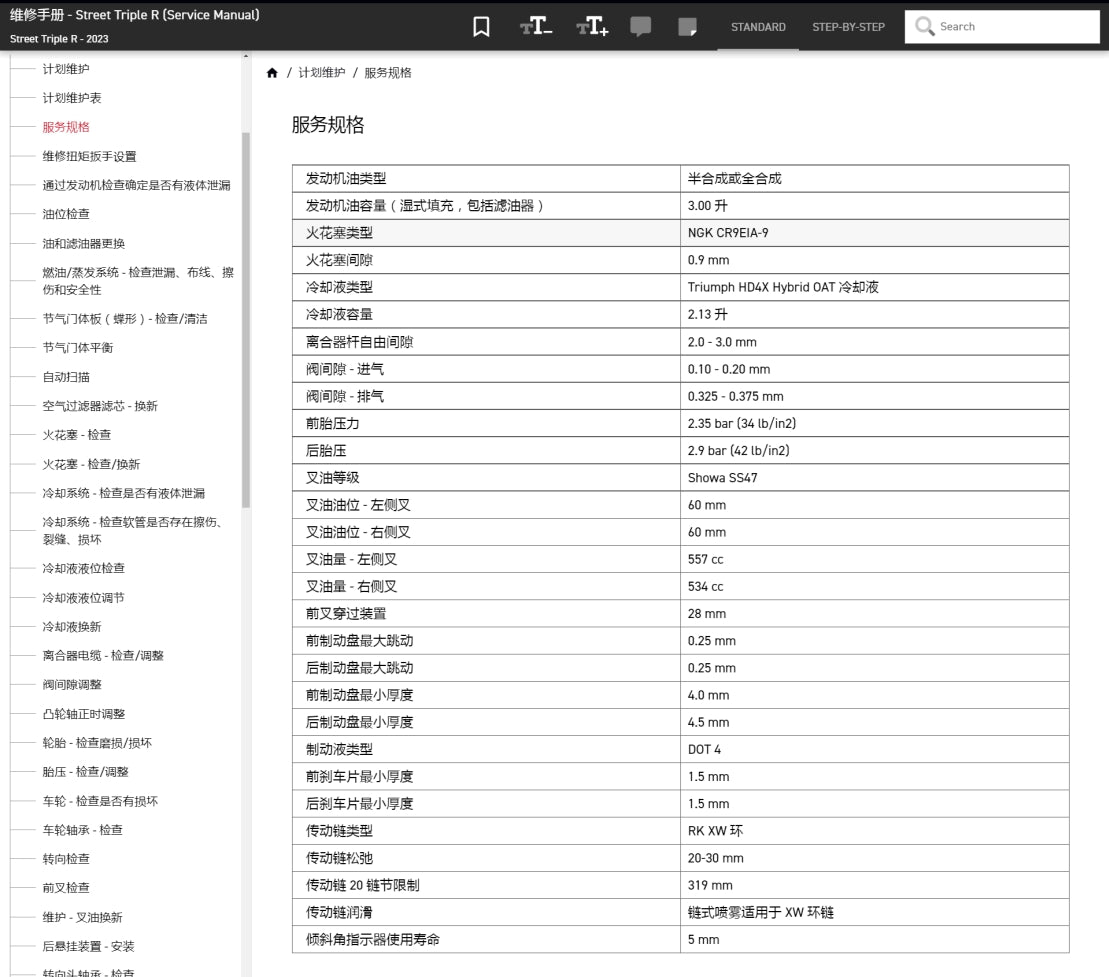Click inside the Search input field
The image size is (1109, 977).
coord(1010,26)
